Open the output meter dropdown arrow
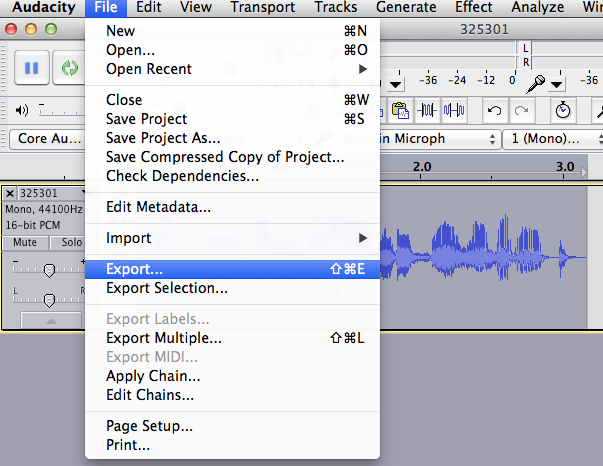The width and height of the screenshot is (603, 466). pyautogui.click(x=395, y=84)
